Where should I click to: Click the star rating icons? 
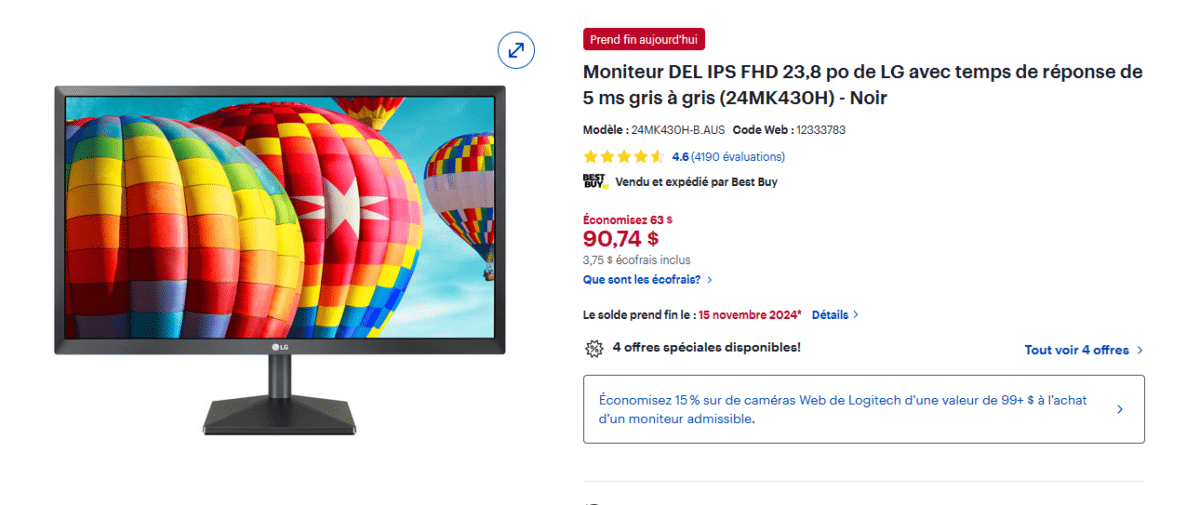point(624,157)
